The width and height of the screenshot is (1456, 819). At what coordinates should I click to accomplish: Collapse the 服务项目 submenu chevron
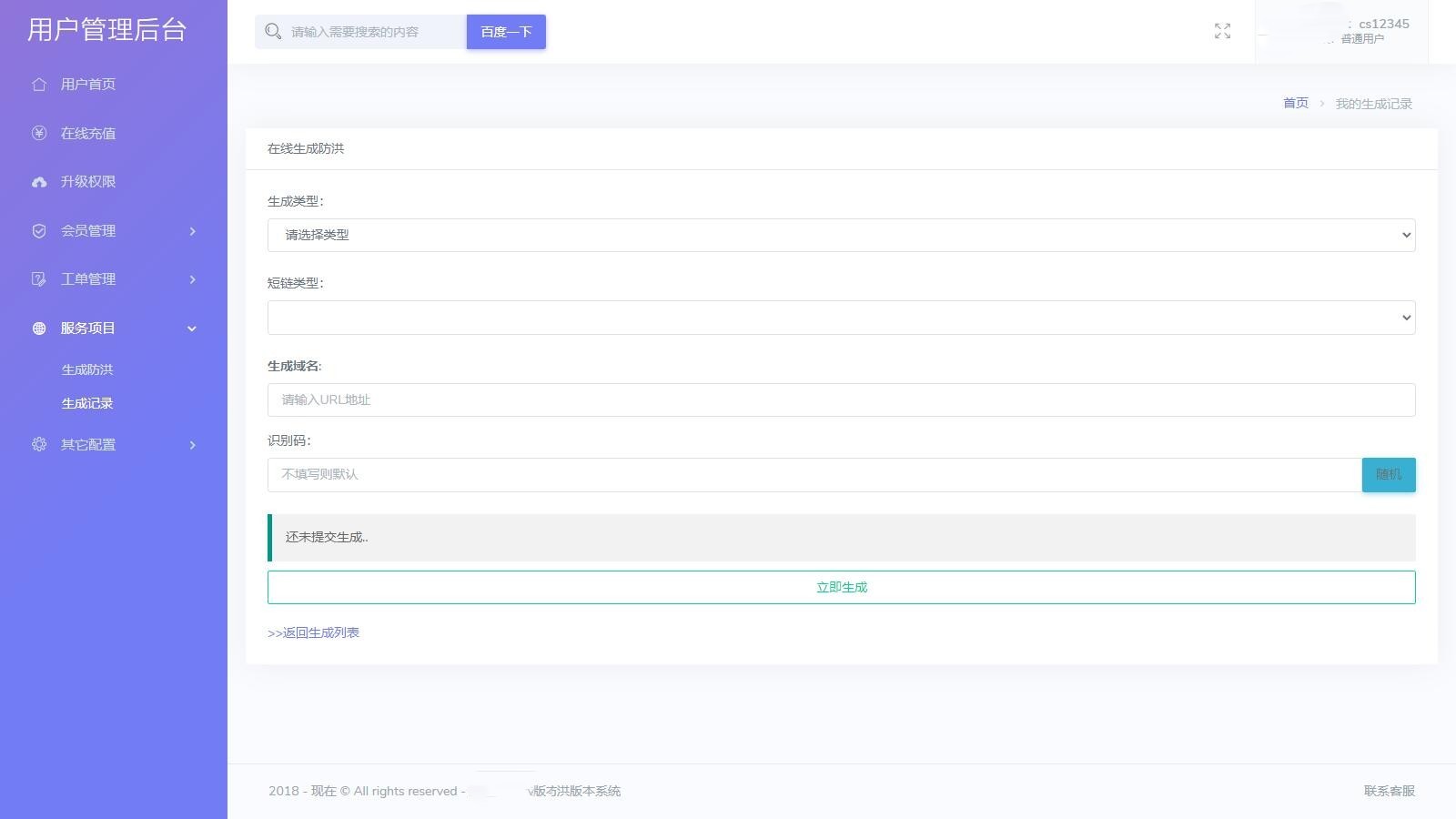pos(192,329)
